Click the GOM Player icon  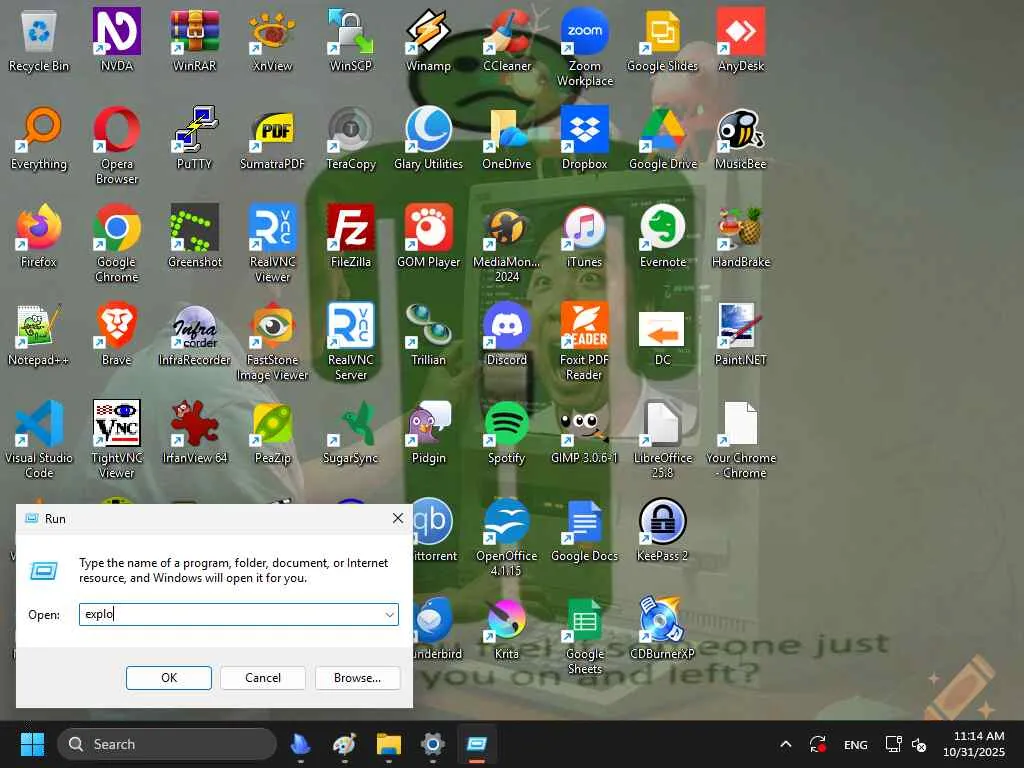click(428, 236)
